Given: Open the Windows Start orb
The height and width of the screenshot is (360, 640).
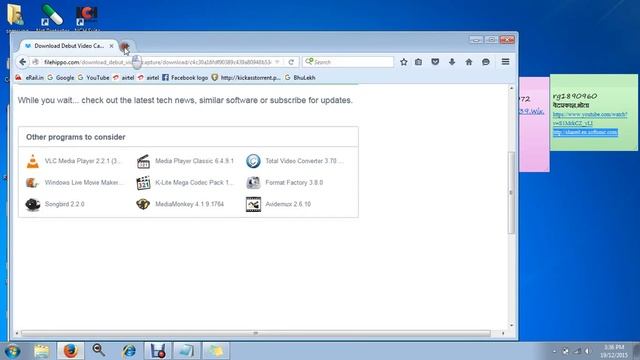Looking at the screenshot, I should tap(12, 351).
